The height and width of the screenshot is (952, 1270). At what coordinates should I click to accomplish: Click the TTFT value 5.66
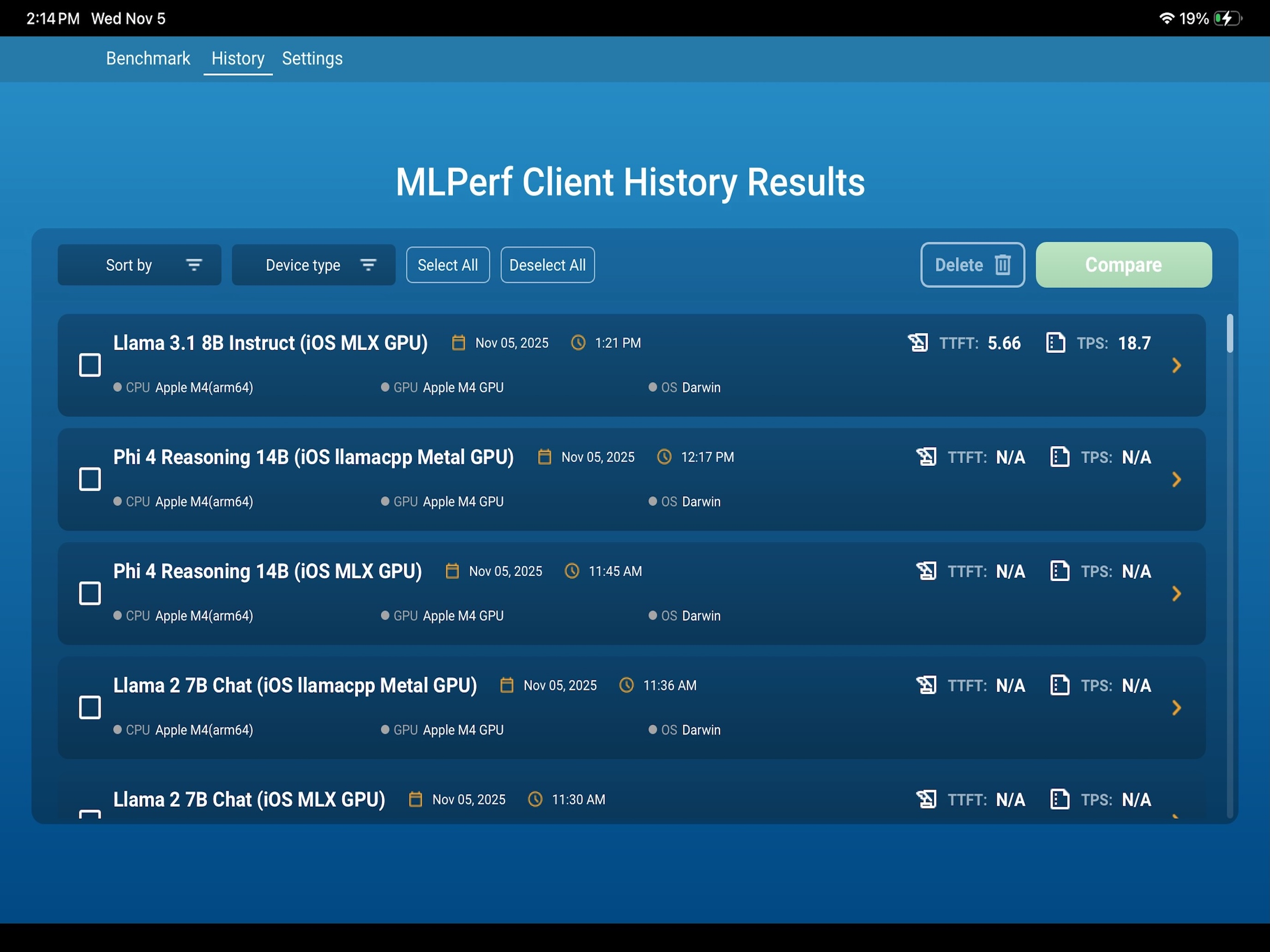(1004, 343)
